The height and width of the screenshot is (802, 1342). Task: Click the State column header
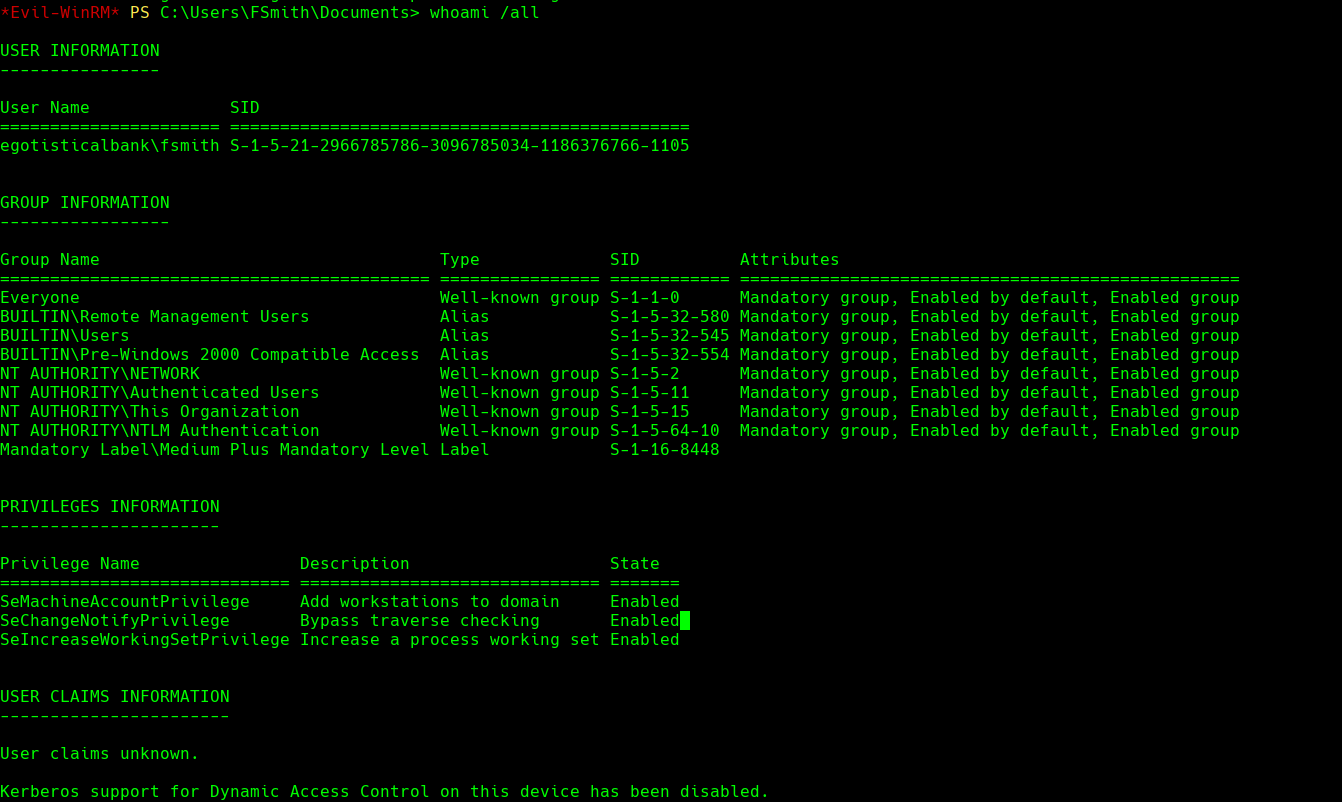click(635, 563)
